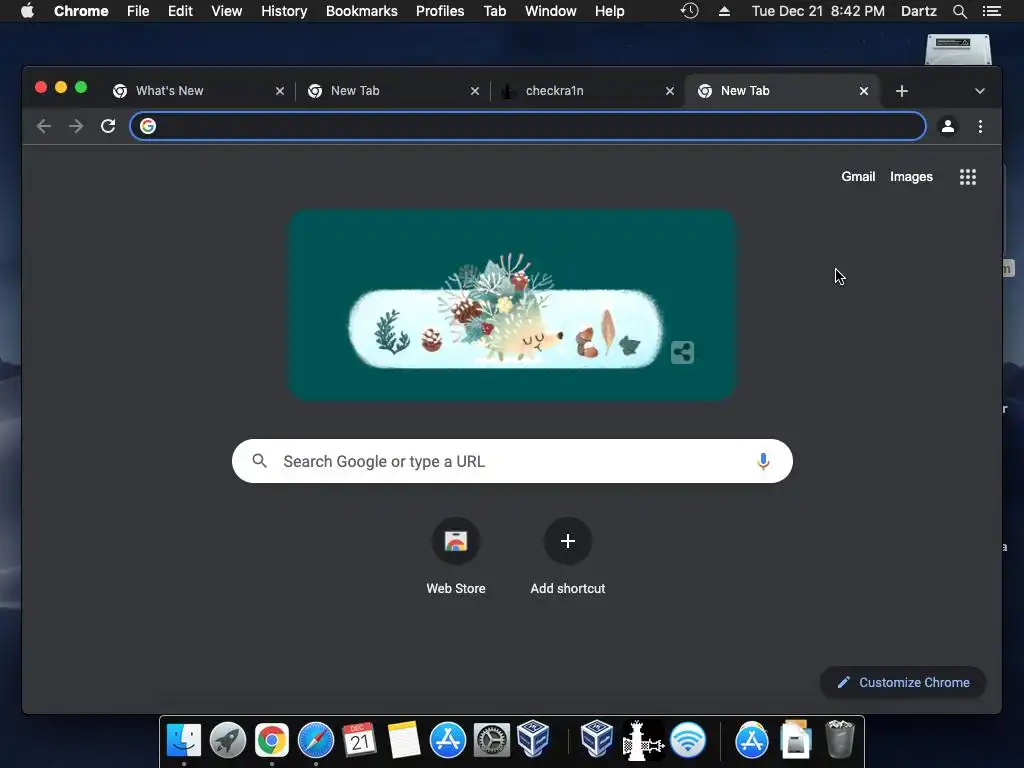Image resolution: width=1024 pixels, height=768 pixels.
Task: Open the profile avatar menu
Action: (948, 126)
